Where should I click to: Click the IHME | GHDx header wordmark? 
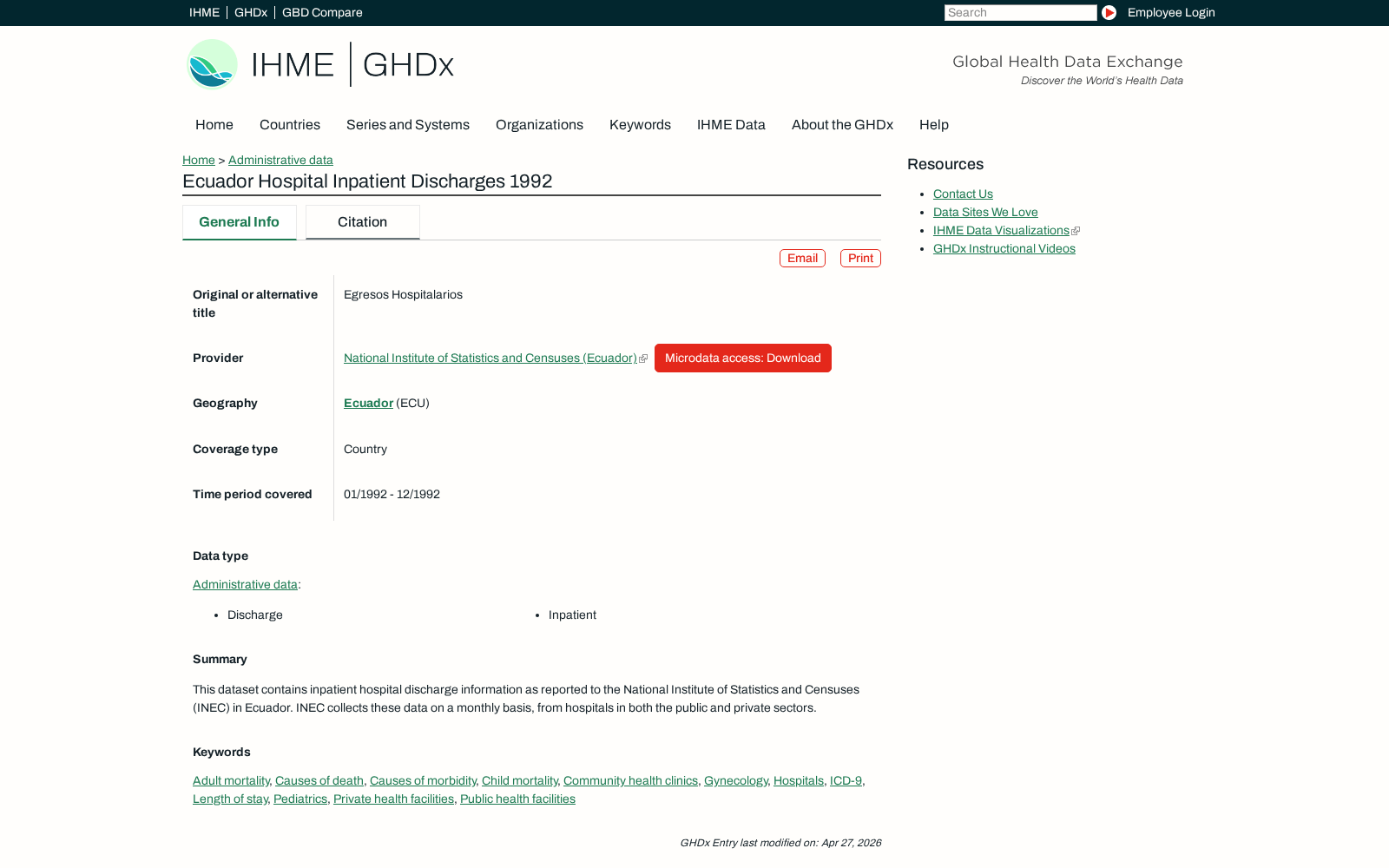click(x=352, y=65)
